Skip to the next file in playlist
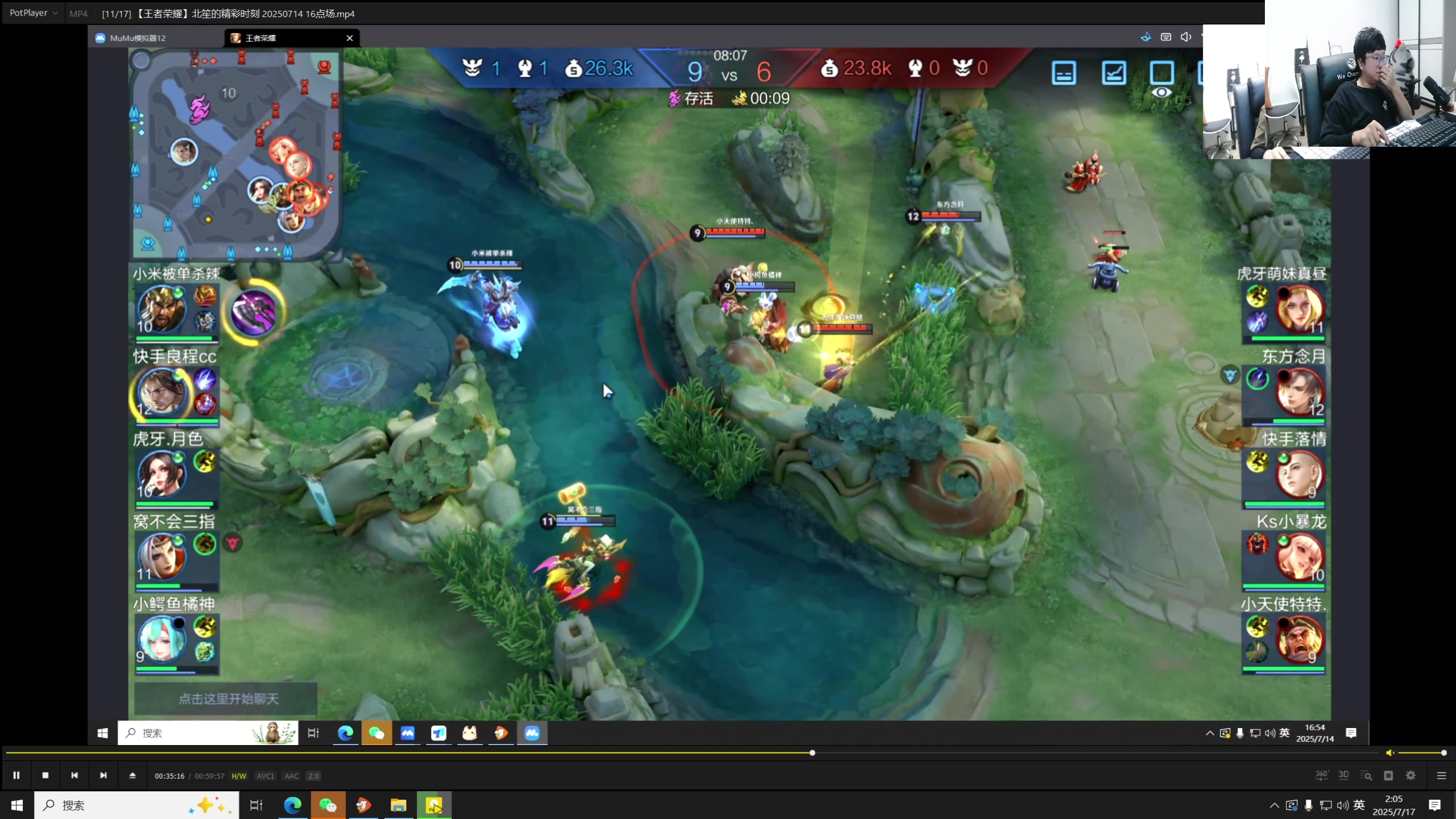This screenshot has height=819, width=1456. 104,775
